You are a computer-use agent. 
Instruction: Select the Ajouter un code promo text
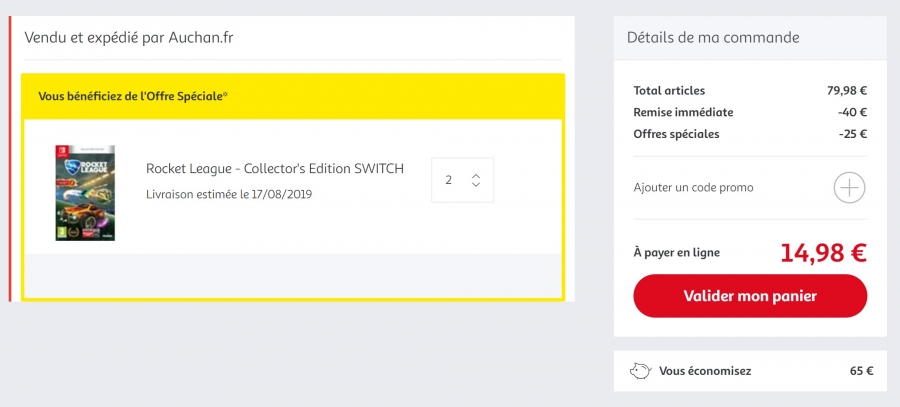(x=693, y=188)
